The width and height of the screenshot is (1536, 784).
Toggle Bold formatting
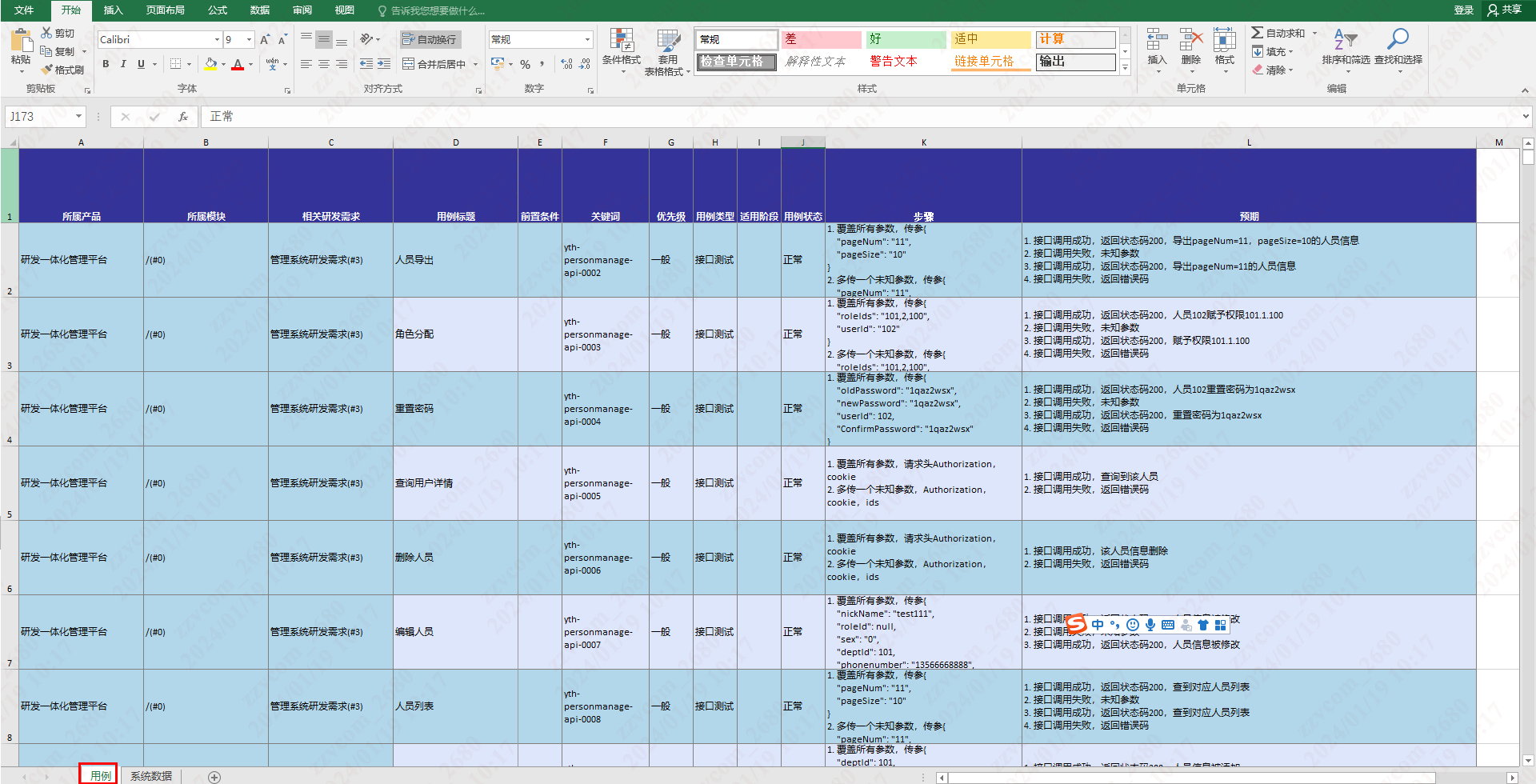pos(106,64)
